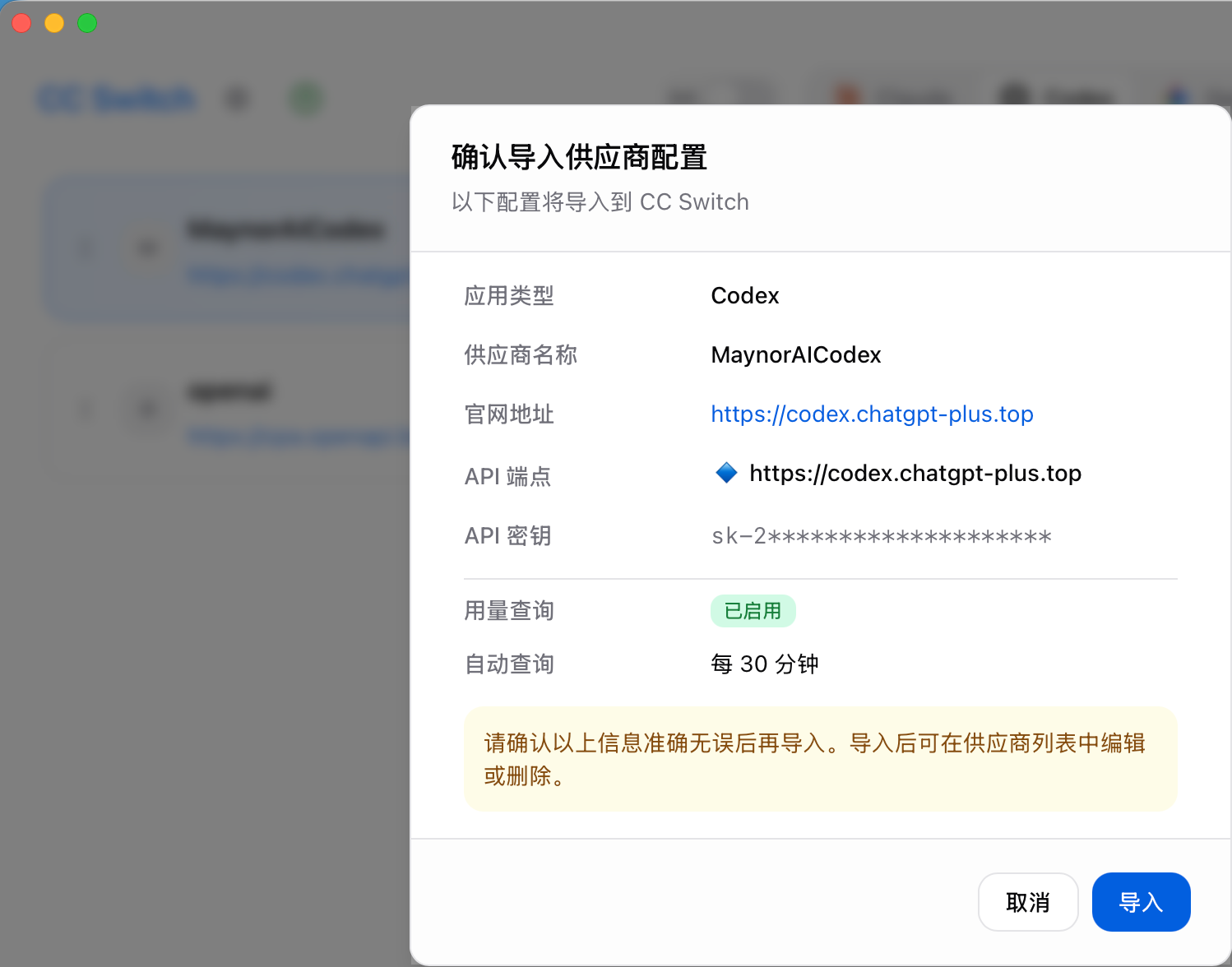Click the green fullscreen window button
1232x967 pixels.
coord(87,23)
